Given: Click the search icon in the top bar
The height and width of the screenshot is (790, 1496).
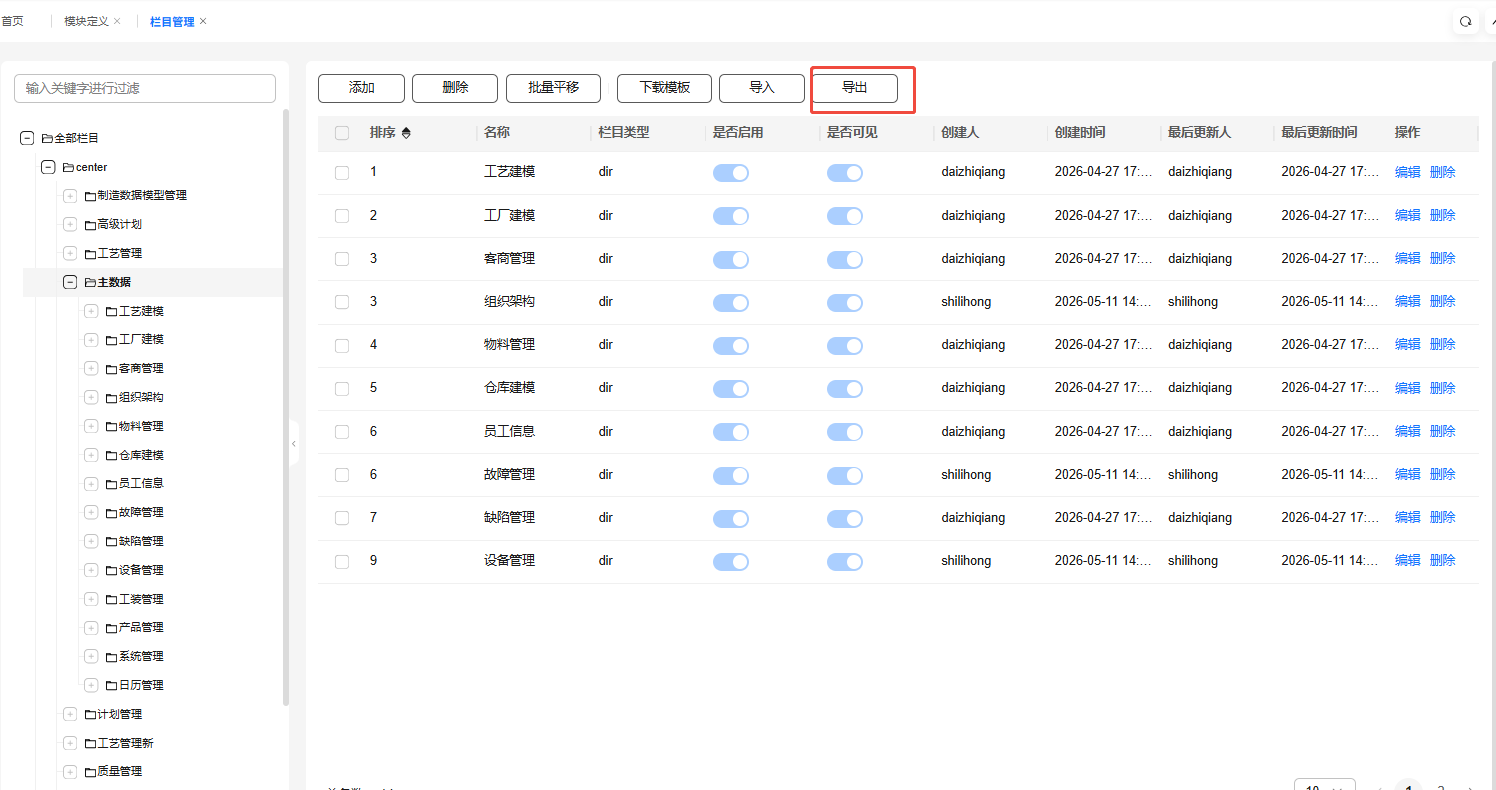Looking at the screenshot, I should 1466,21.
